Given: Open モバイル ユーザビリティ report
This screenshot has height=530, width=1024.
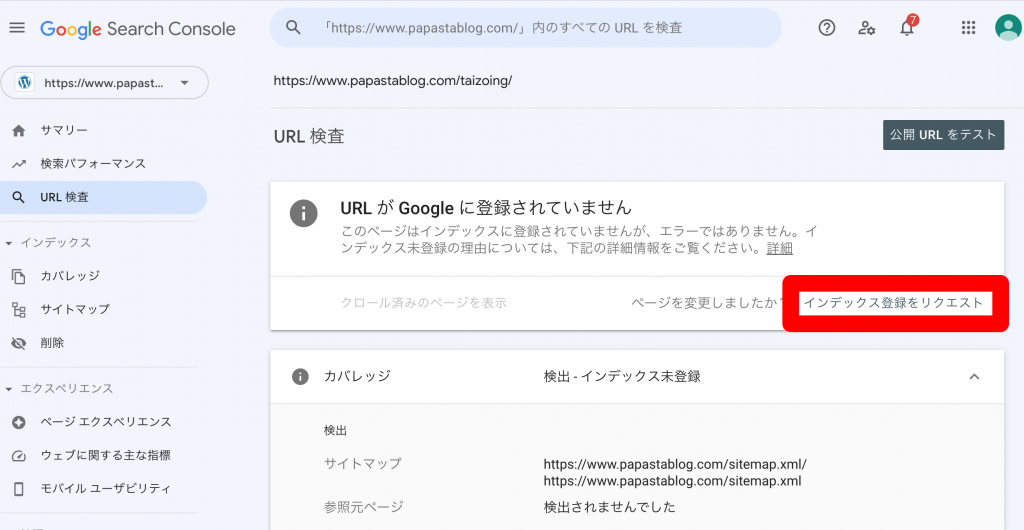Looking at the screenshot, I should (x=105, y=488).
